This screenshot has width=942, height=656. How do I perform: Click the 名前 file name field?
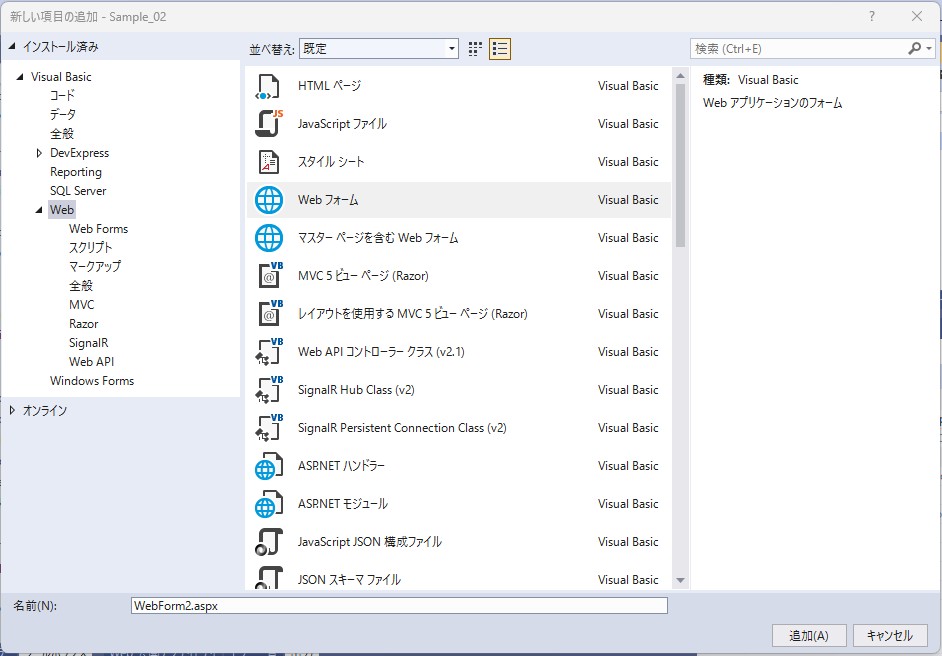tap(399, 605)
